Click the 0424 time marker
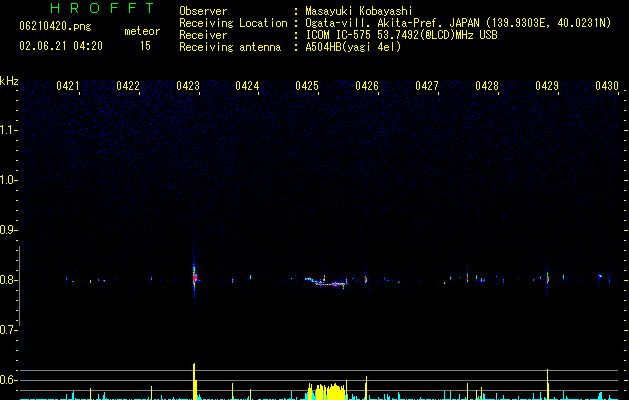This screenshot has height=400, width=629. pos(247,86)
